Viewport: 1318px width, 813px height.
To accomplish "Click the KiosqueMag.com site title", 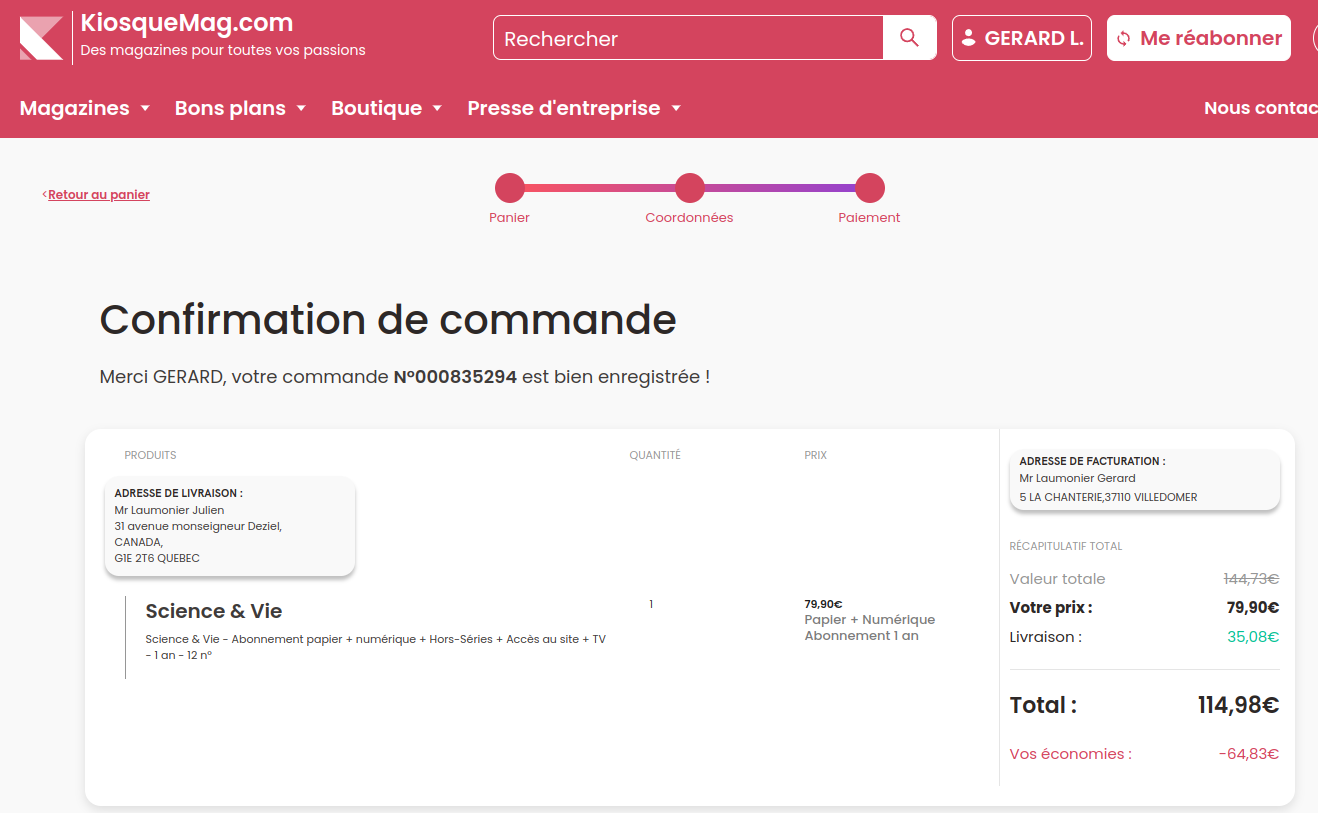I will click(x=187, y=23).
